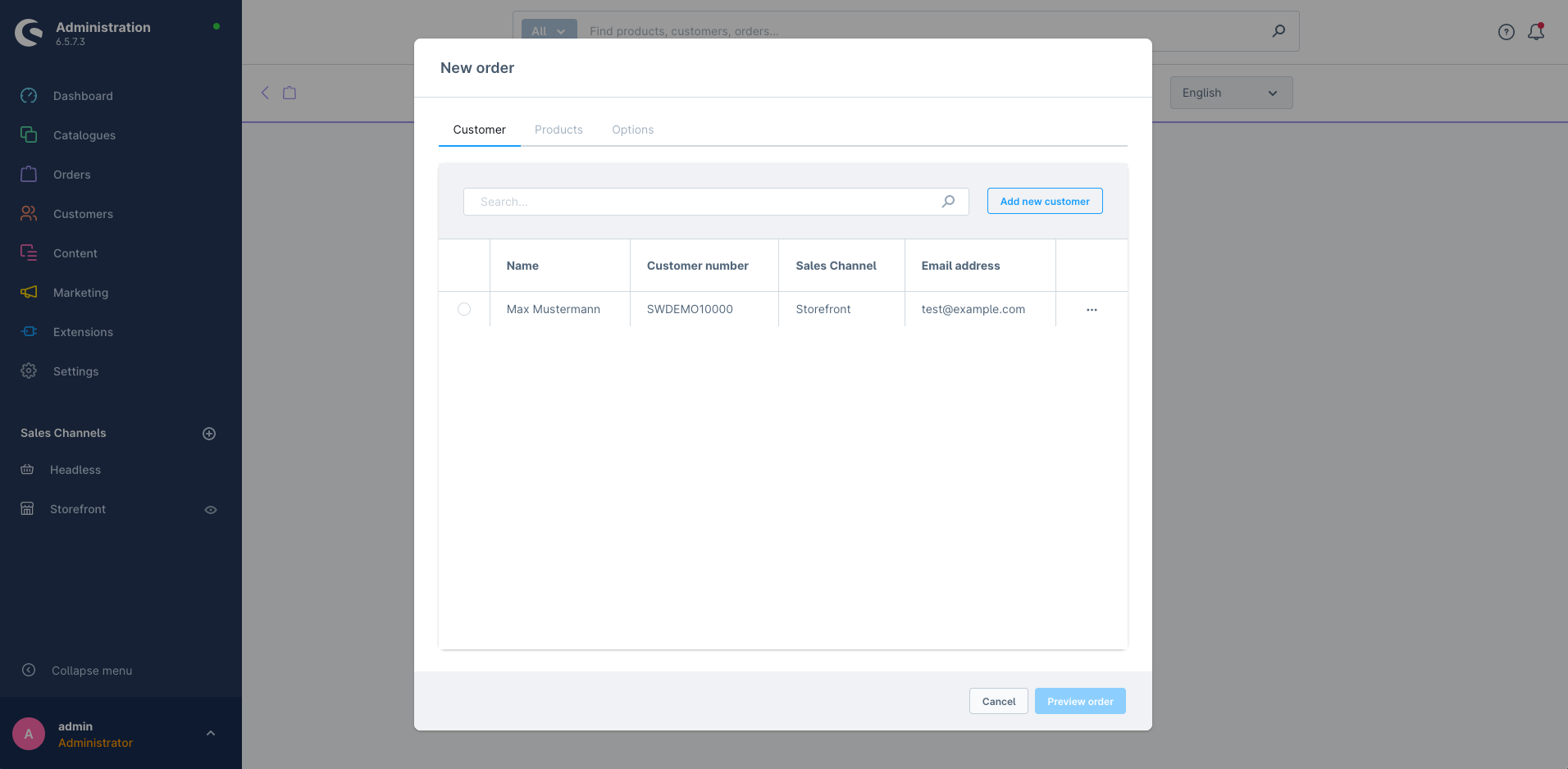1568x769 pixels.
Task: Click the Marketing megaphone icon
Action: [29, 292]
